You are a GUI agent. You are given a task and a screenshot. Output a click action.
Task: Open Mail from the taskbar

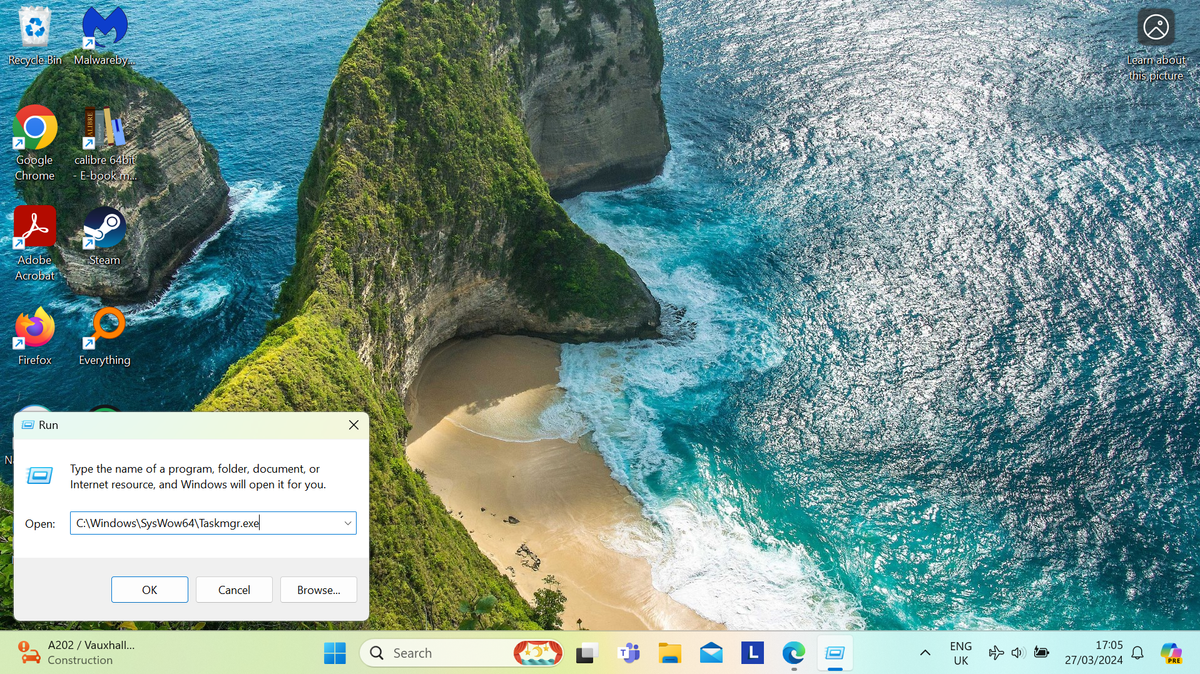click(711, 652)
